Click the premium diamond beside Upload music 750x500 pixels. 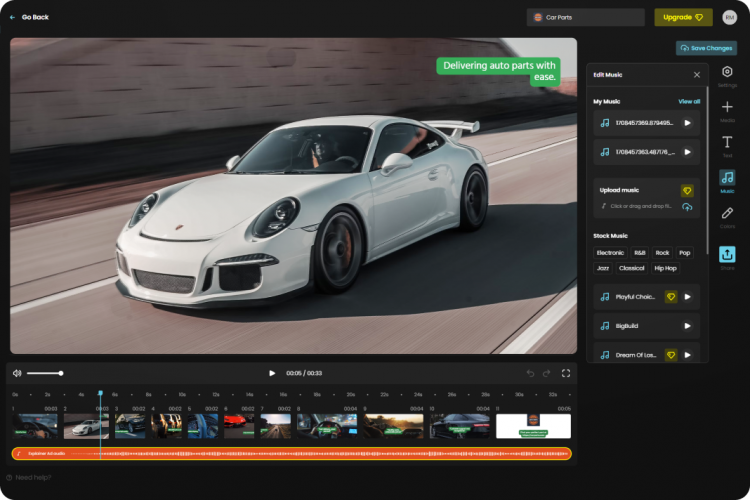tap(687, 190)
